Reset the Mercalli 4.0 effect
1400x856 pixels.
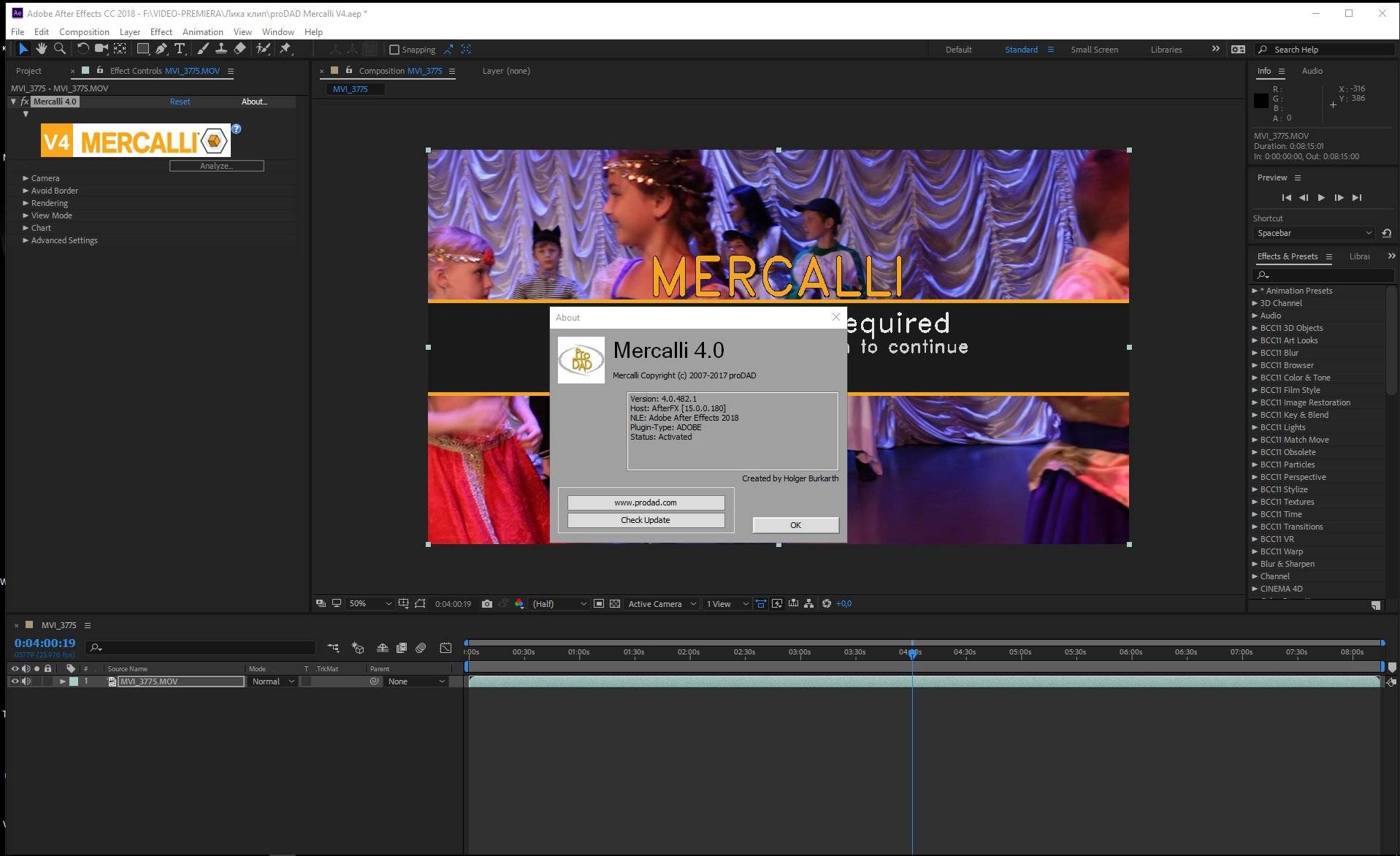pos(180,102)
